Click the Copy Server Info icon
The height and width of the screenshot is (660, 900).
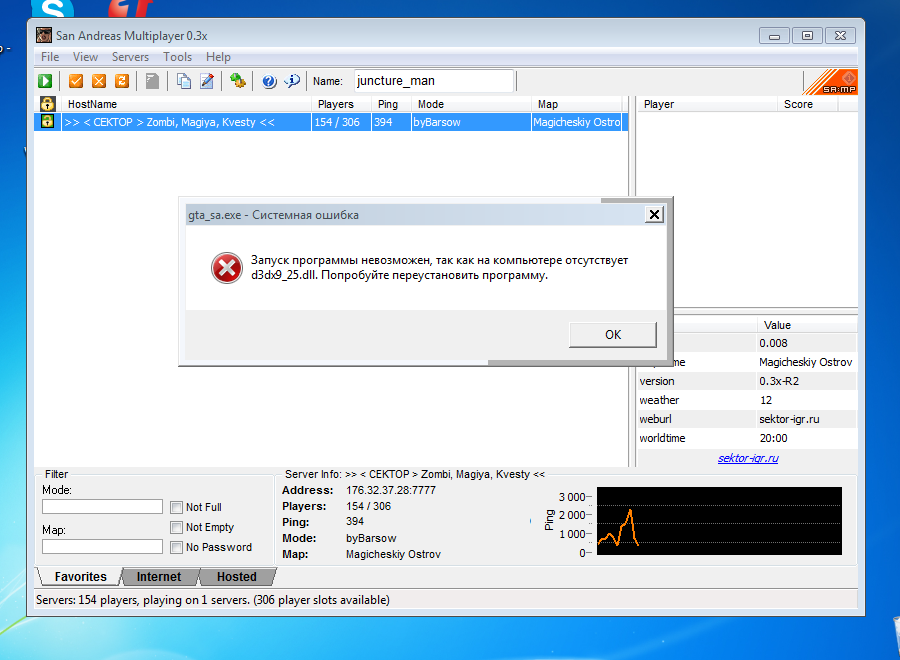pos(184,81)
